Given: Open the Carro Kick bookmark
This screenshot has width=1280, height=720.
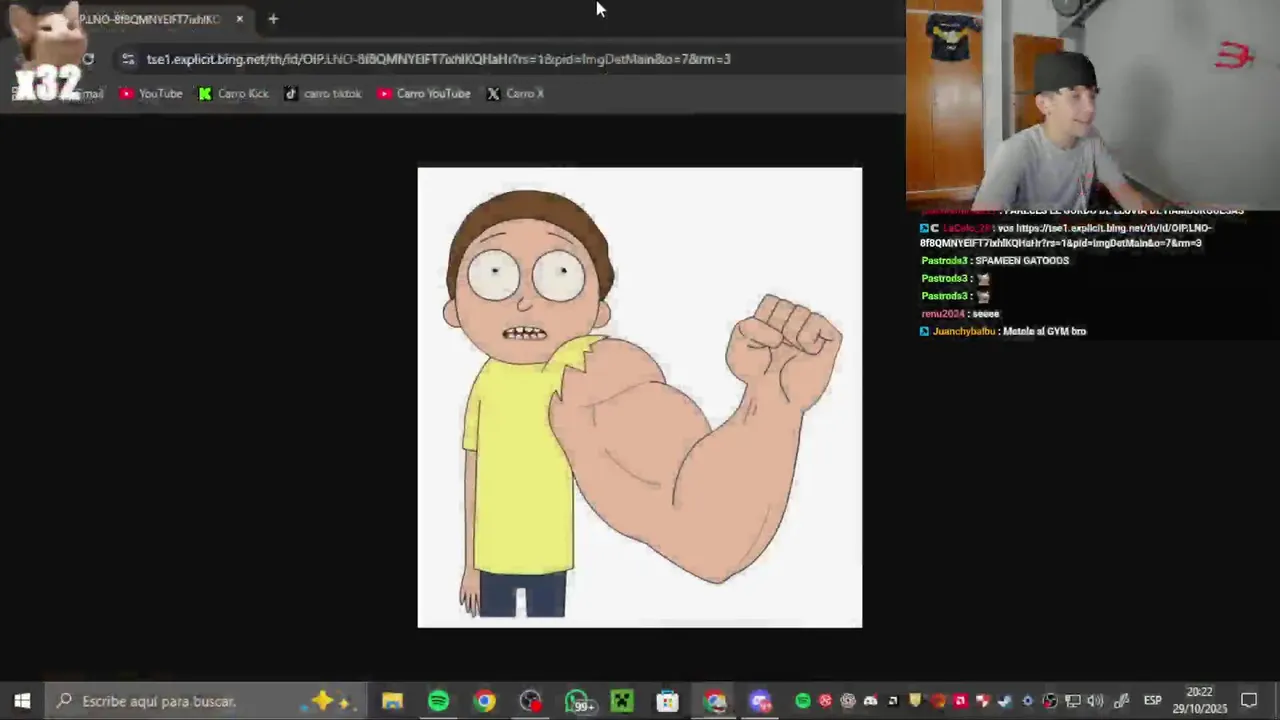Looking at the screenshot, I should pos(234,93).
